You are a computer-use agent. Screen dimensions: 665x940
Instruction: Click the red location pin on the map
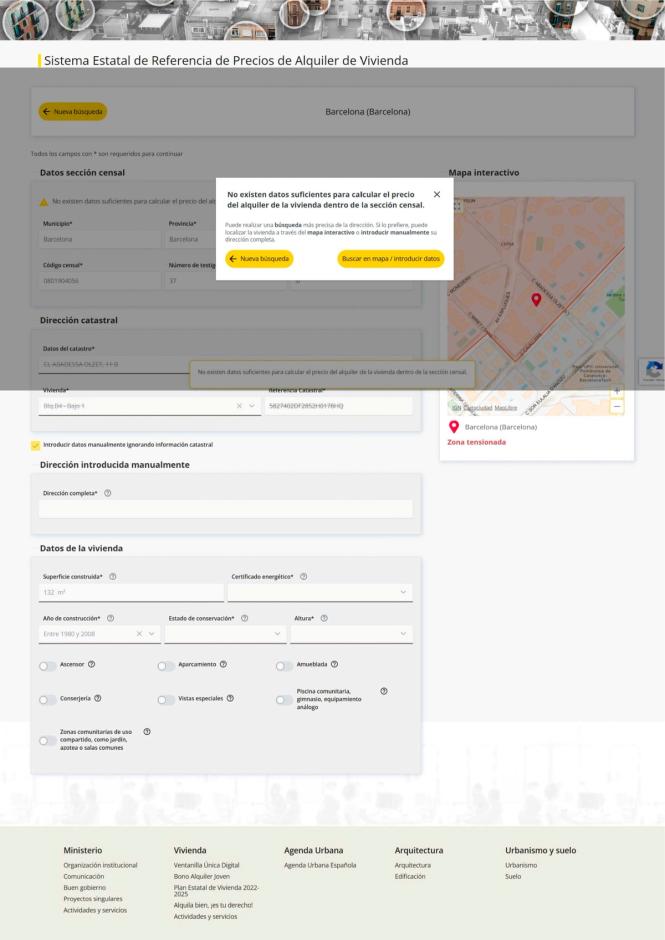pyautogui.click(x=536, y=299)
